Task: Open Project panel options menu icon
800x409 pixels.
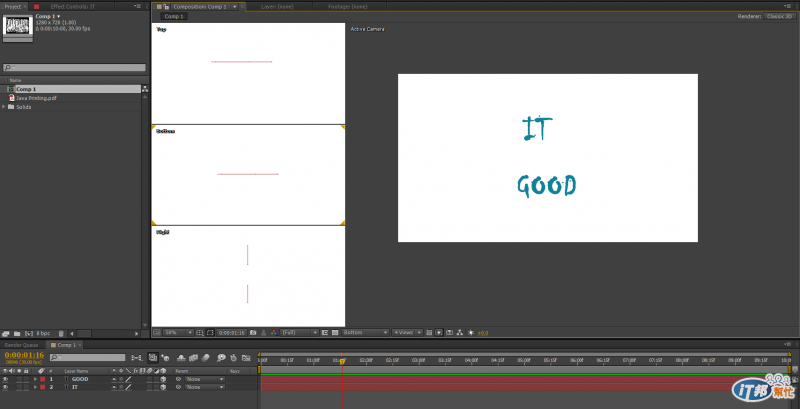Action: (138, 7)
